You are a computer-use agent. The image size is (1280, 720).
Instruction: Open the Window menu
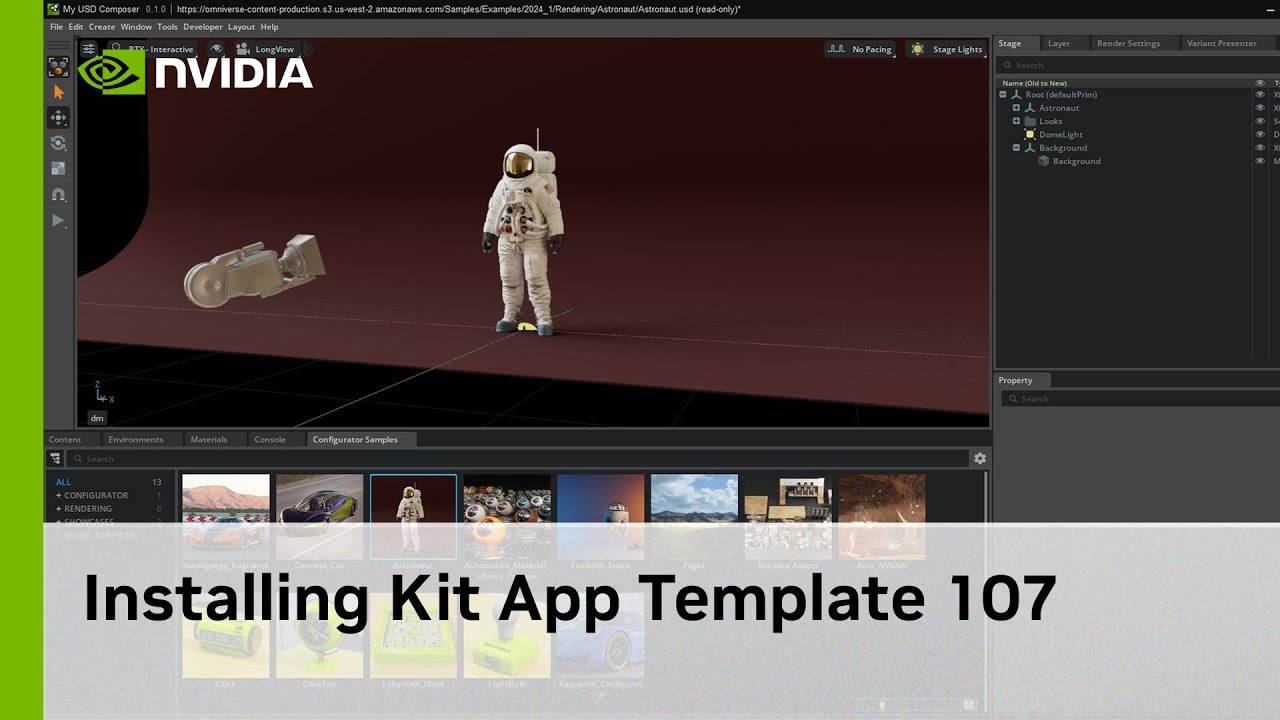point(136,27)
